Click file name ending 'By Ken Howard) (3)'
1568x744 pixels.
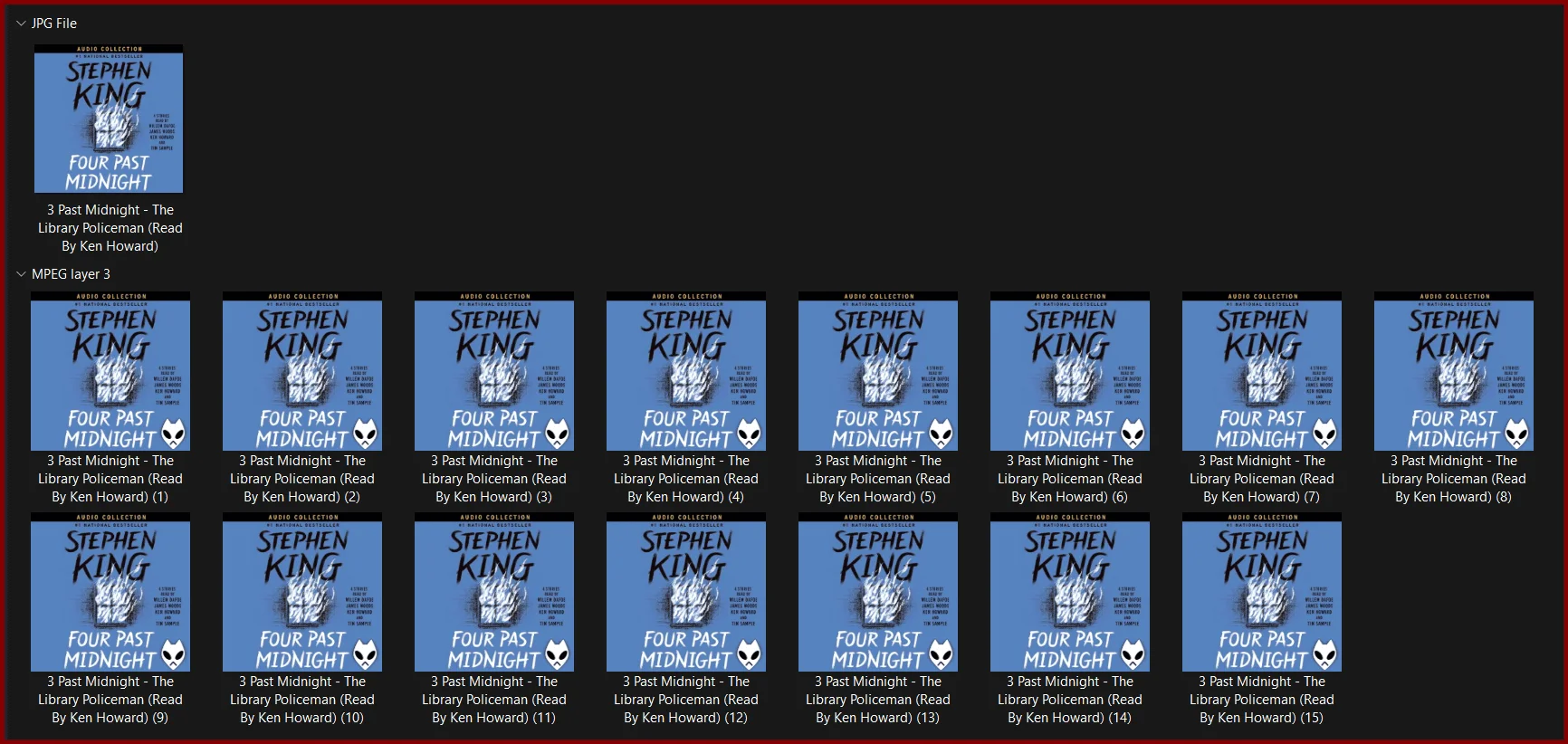point(494,479)
